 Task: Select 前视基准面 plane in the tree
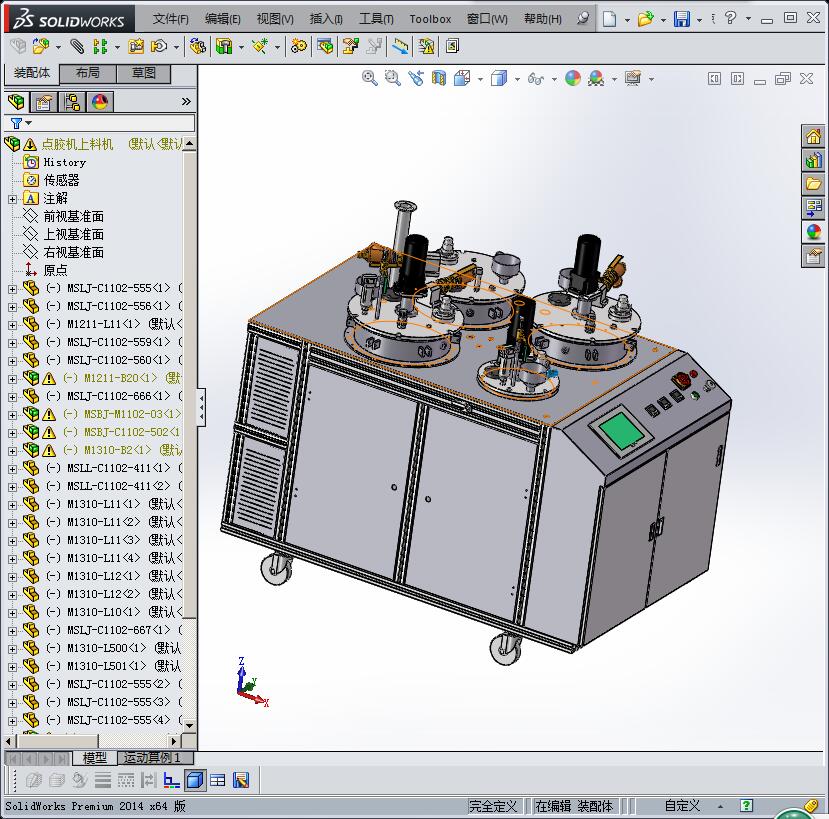click(x=73, y=216)
